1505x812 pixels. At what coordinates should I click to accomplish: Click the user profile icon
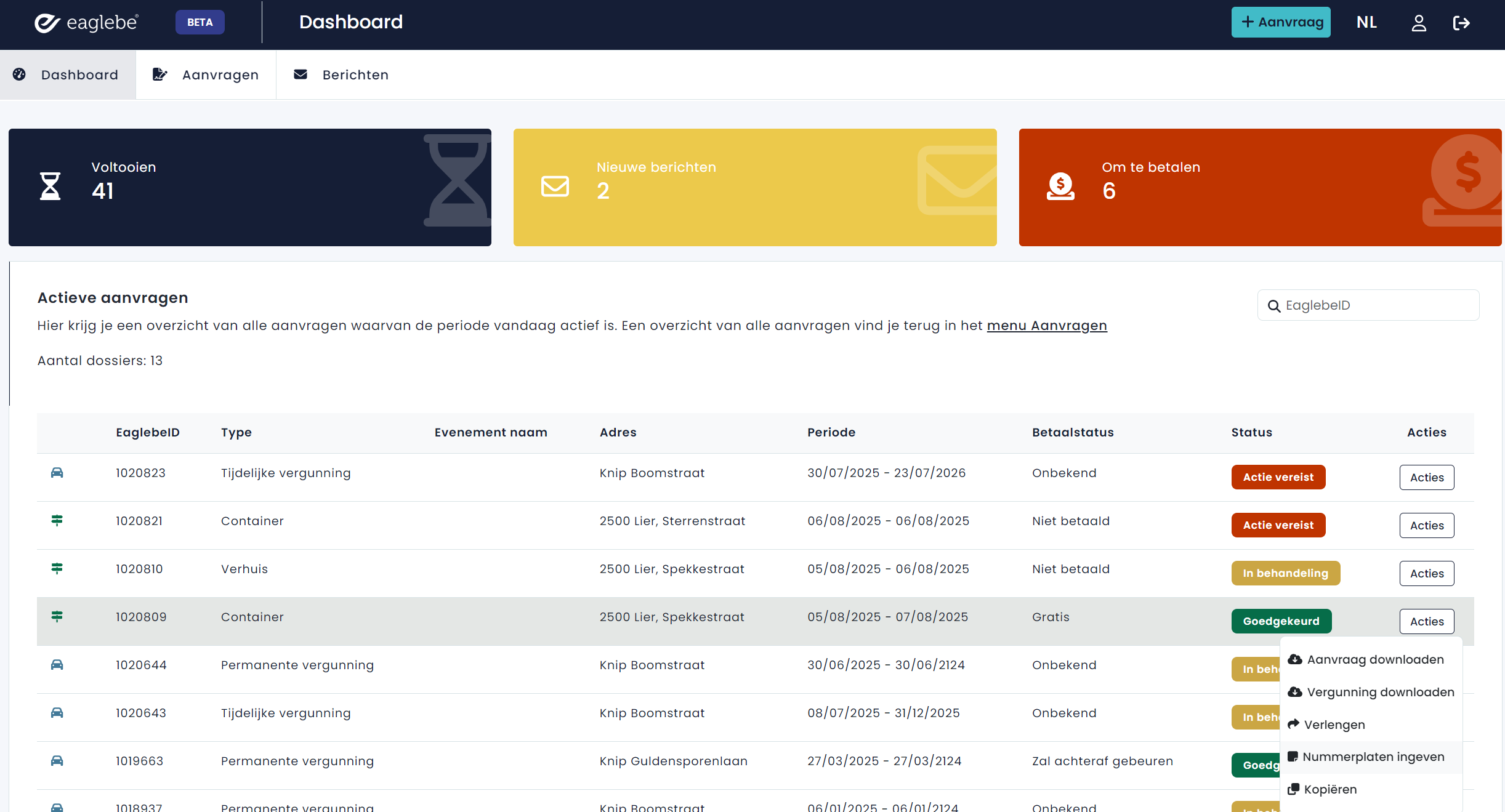pyautogui.click(x=1419, y=23)
